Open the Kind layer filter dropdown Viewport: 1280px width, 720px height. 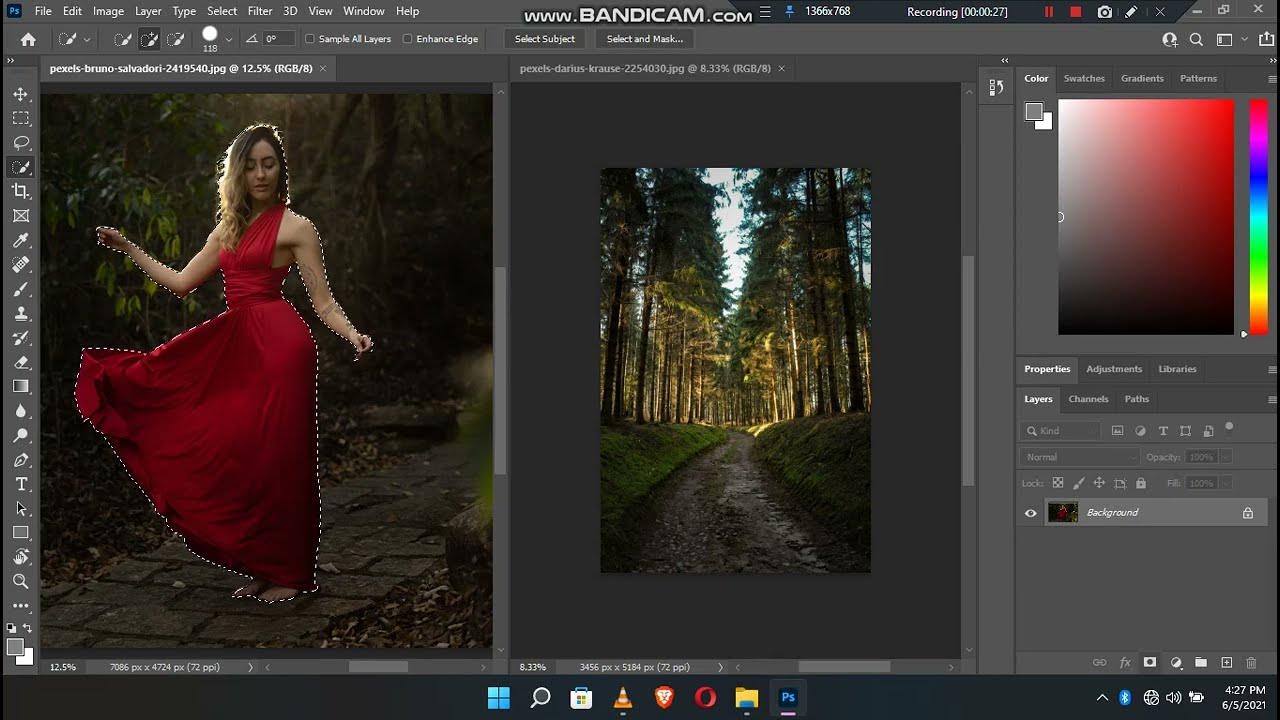coord(1060,431)
